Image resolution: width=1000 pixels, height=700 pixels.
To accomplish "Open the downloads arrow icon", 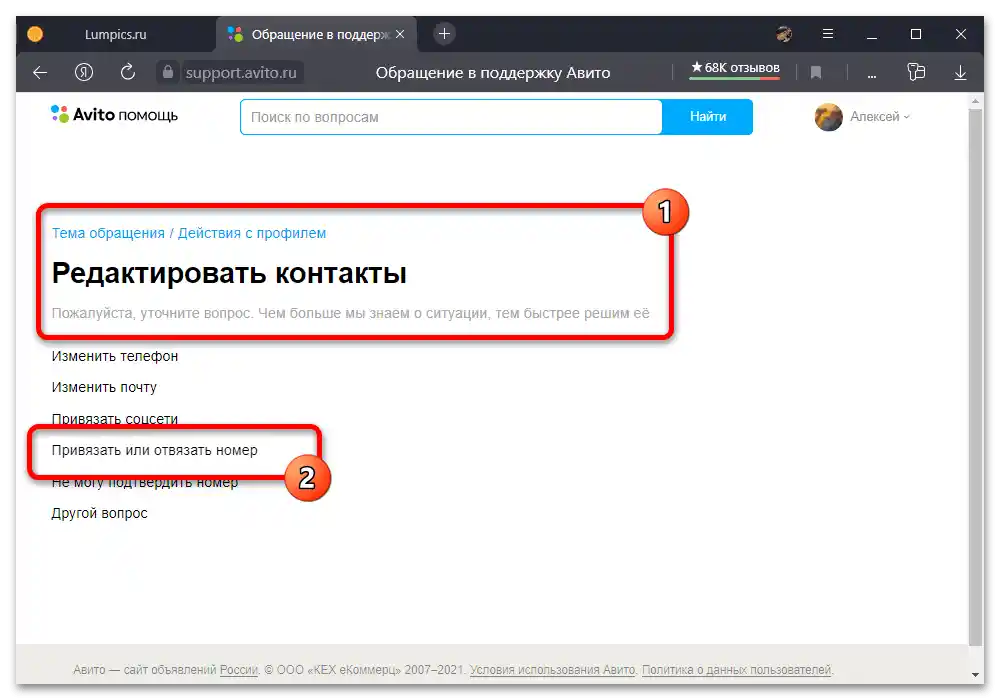I will click(960, 73).
